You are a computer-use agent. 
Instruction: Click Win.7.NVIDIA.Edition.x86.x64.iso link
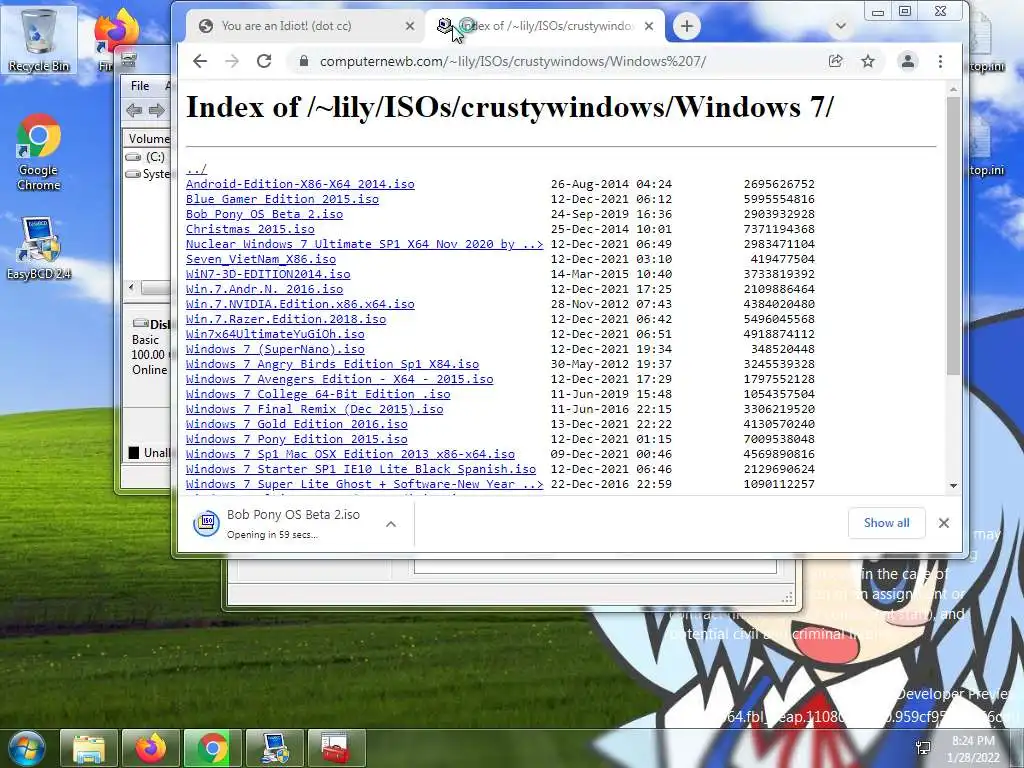click(300, 304)
